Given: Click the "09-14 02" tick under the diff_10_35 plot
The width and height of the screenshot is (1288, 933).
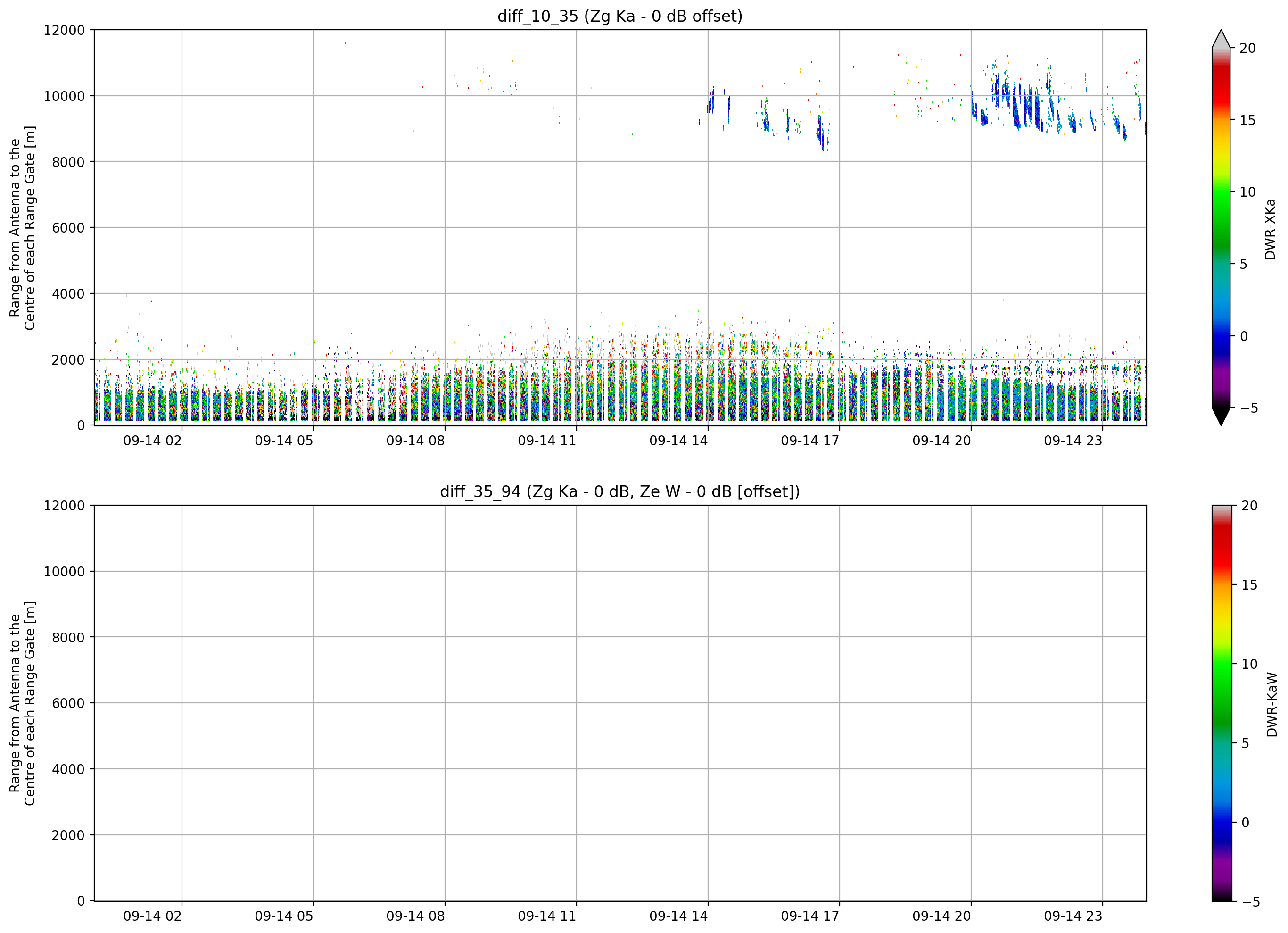Looking at the screenshot, I should click(x=152, y=441).
